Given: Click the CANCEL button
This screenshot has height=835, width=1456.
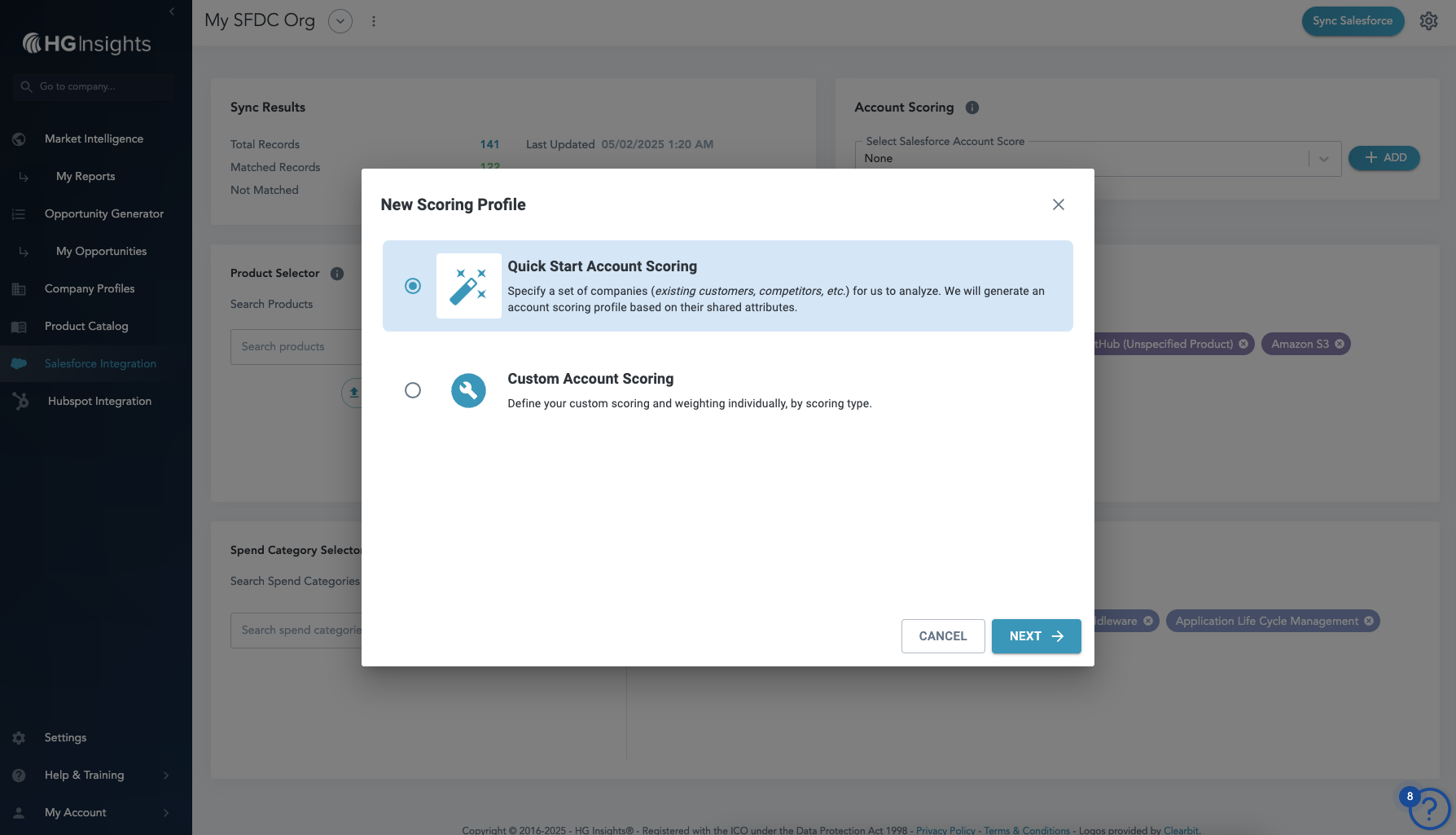Looking at the screenshot, I should point(943,636).
